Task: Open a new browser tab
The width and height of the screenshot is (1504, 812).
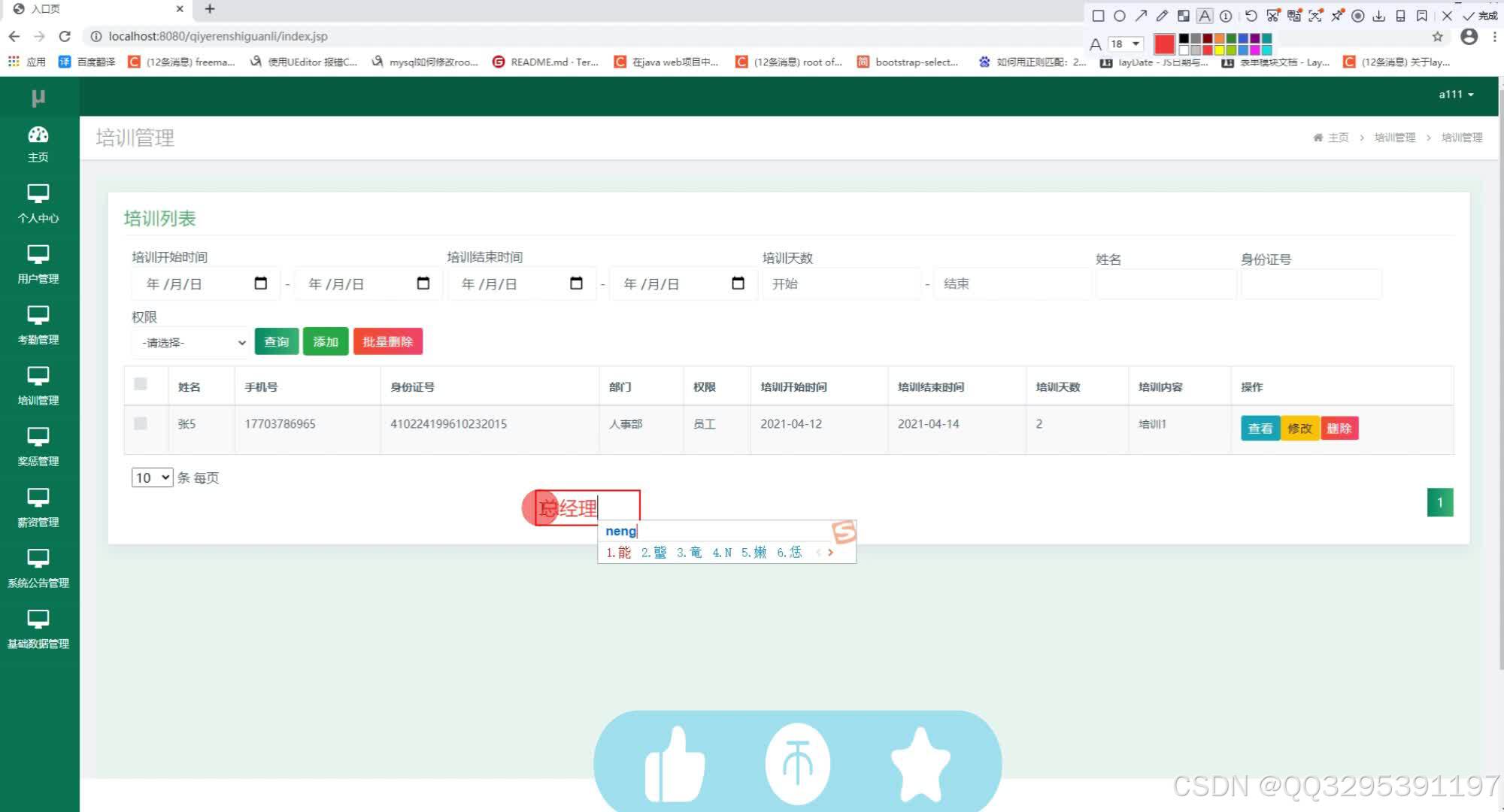Action: (x=210, y=9)
